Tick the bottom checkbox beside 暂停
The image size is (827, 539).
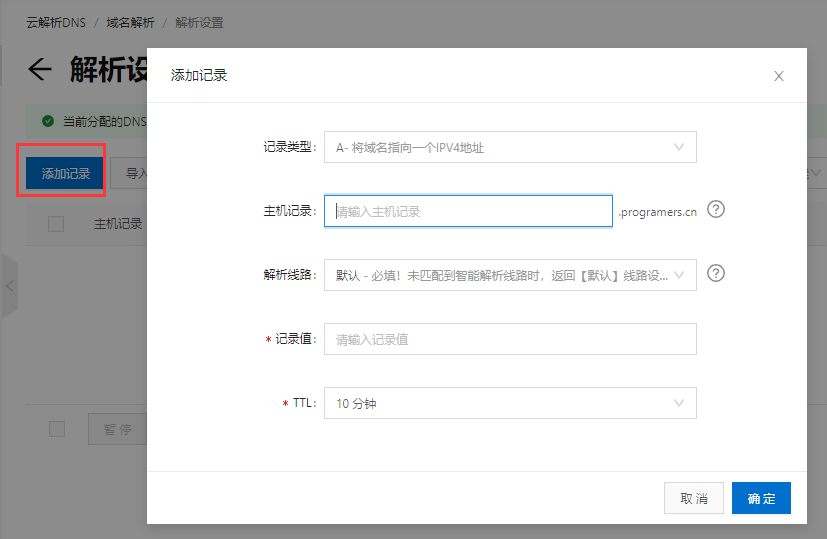57,429
